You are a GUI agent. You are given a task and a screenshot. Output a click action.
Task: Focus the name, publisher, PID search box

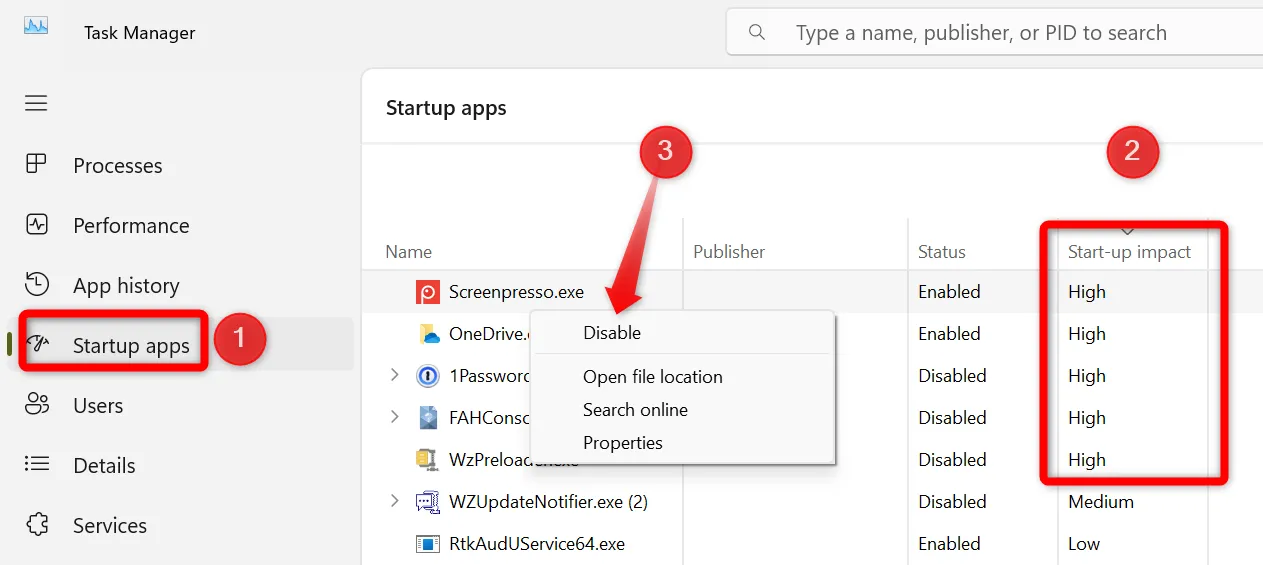tap(995, 33)
